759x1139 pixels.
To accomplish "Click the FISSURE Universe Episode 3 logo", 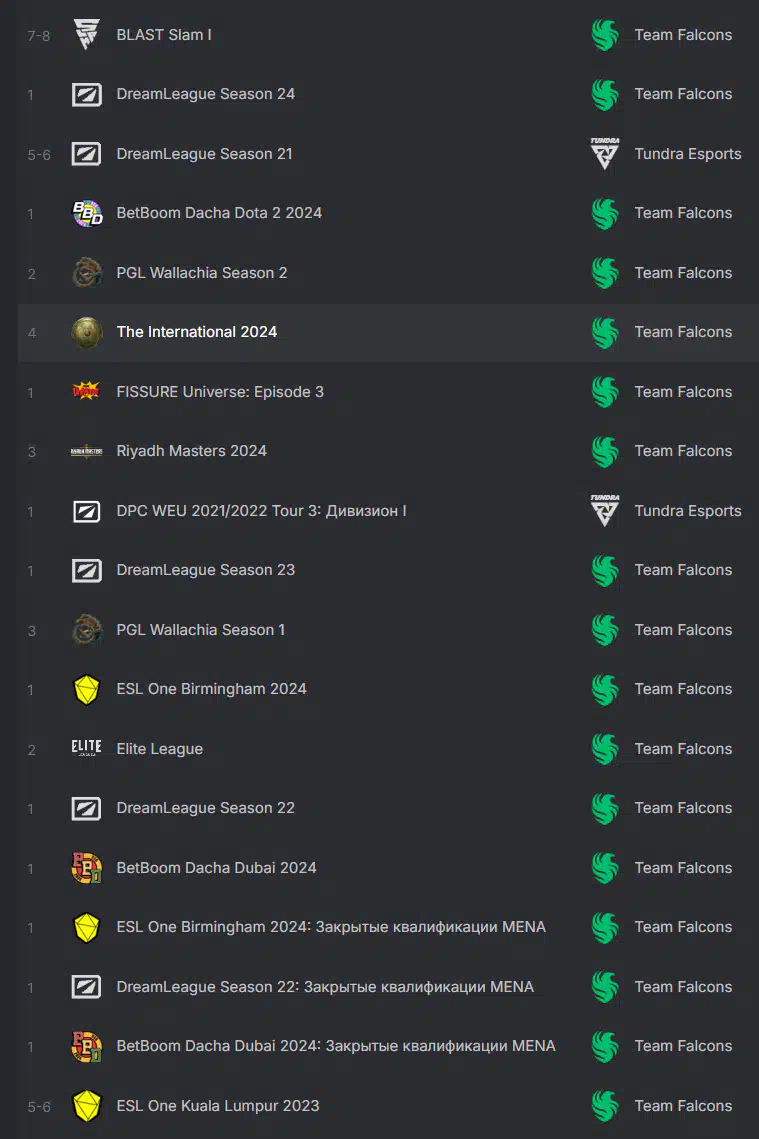I will pos(86,392).
